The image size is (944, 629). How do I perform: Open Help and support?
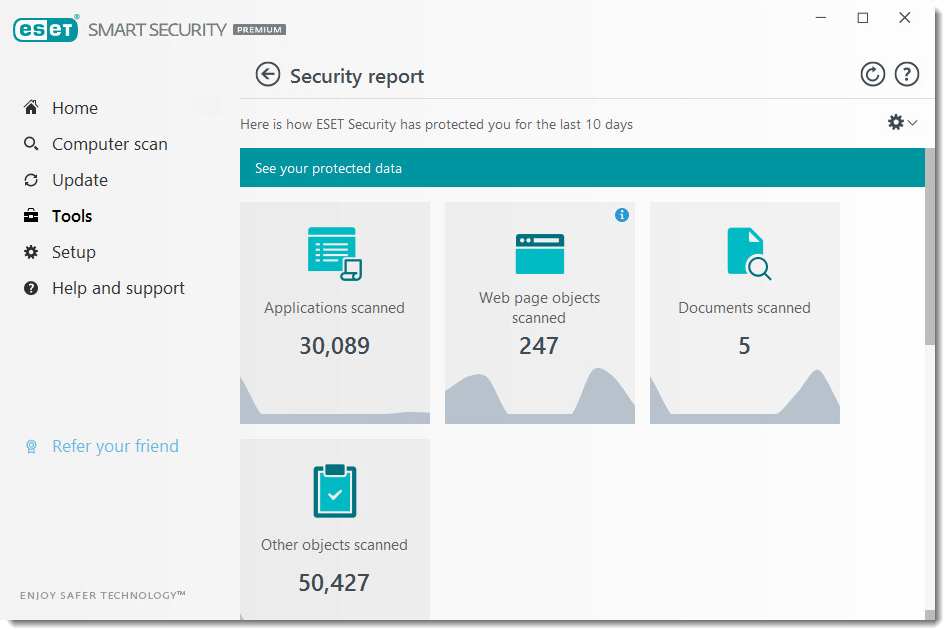coord(118,288)
